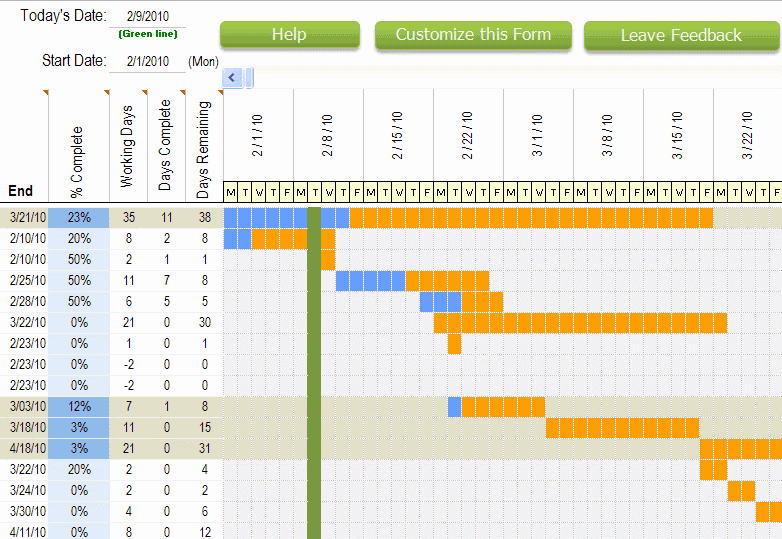Select Days Remaining value 15
This screenshot has height=539, width=782.
204,427
